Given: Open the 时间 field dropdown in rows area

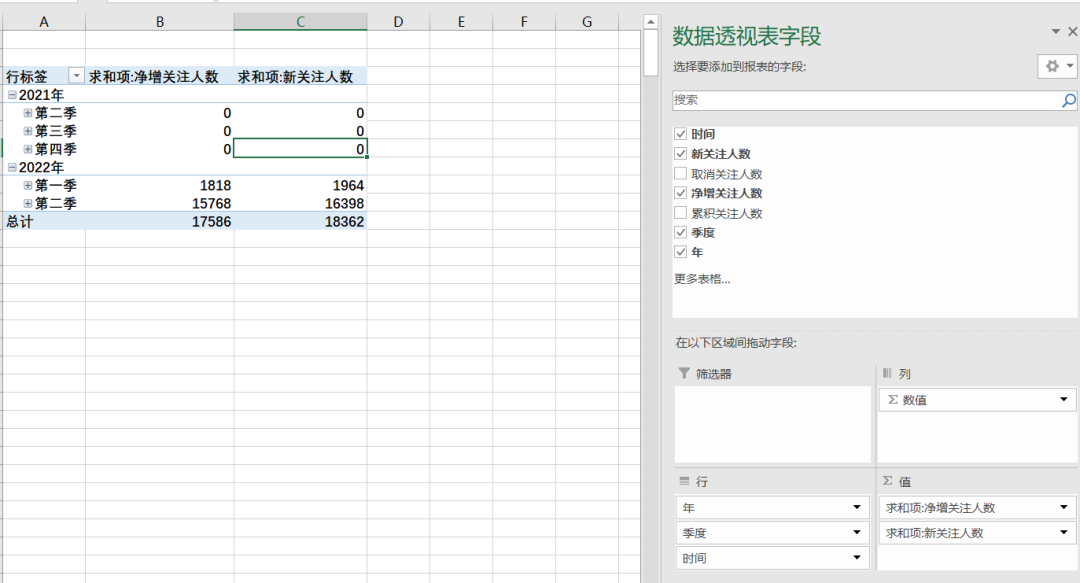Looking at the screenshot, I should coord(857,558).
